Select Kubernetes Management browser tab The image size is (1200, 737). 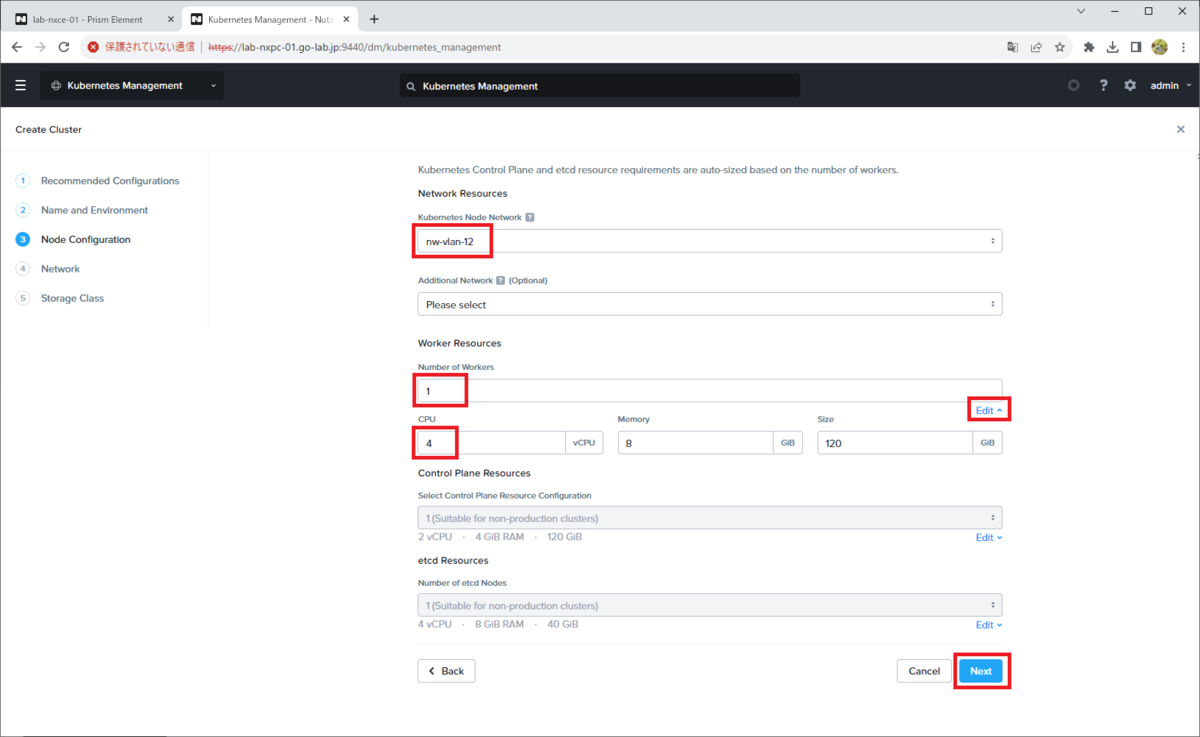tap(272, 19)
